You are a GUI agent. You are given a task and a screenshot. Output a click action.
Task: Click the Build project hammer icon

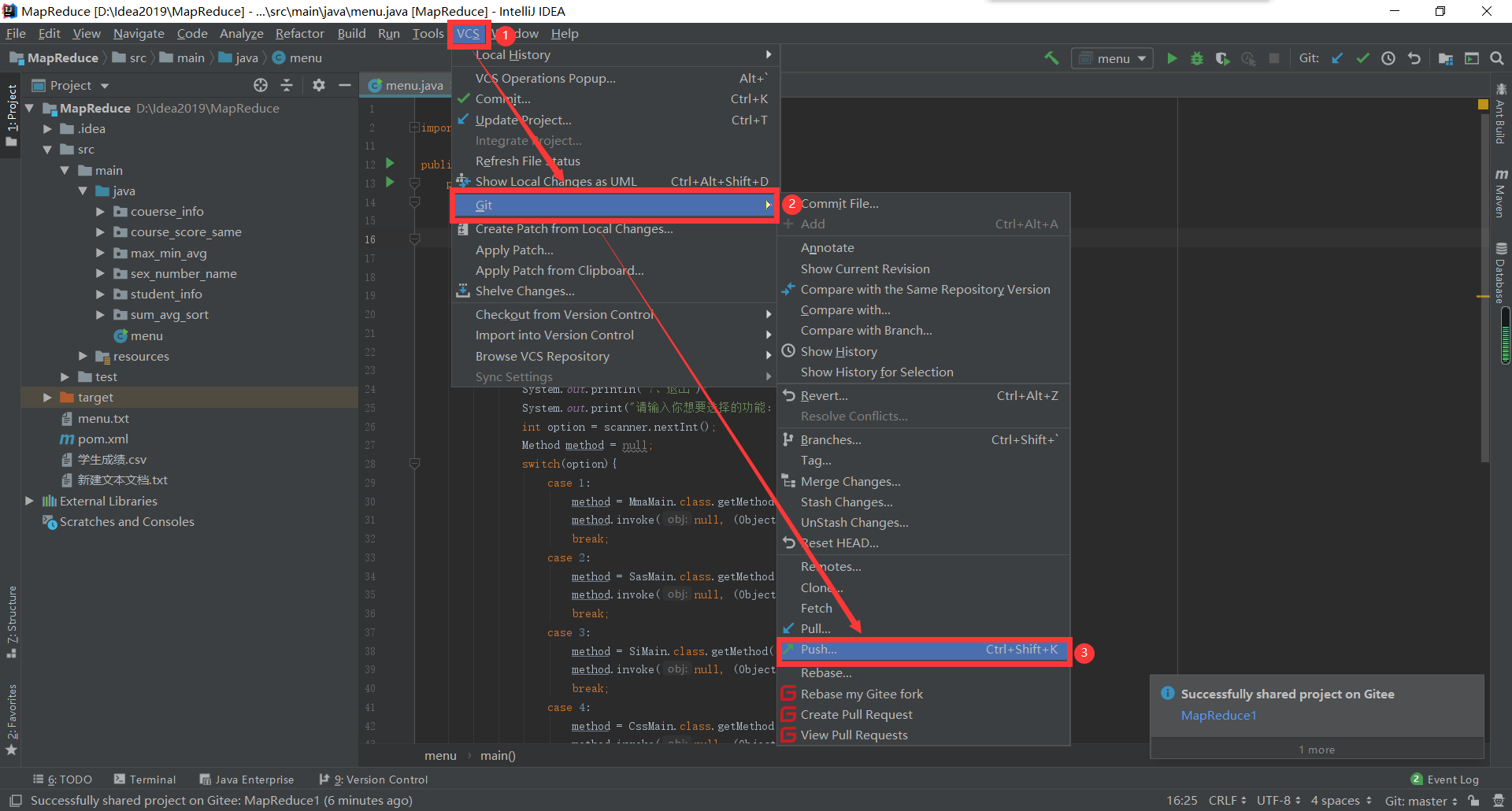1051,58
